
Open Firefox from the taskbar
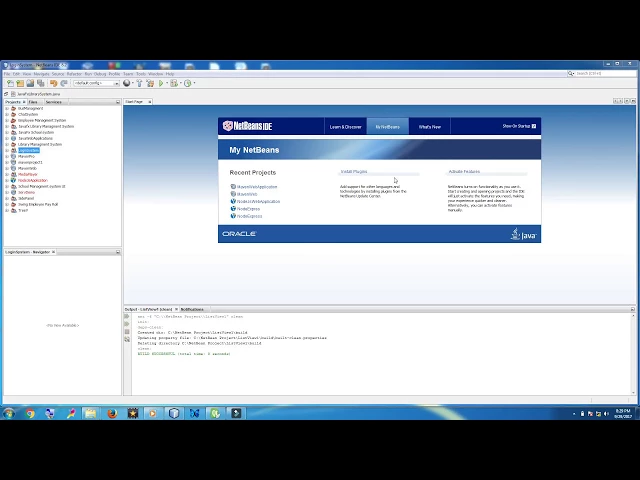pyautogui.click(x=112, y=413)
